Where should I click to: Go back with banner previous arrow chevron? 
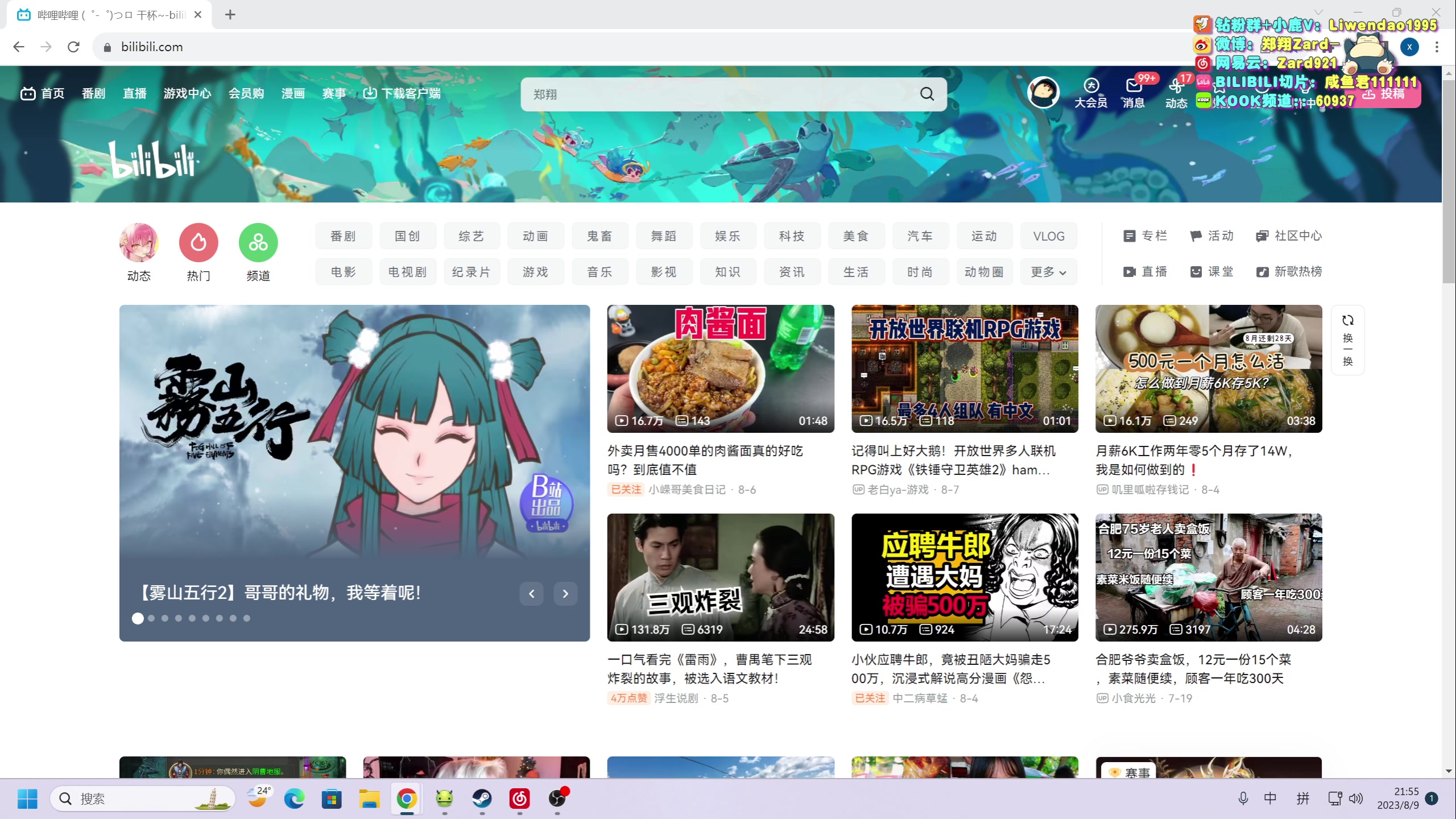pyautogui.click(x=531, y=594)
